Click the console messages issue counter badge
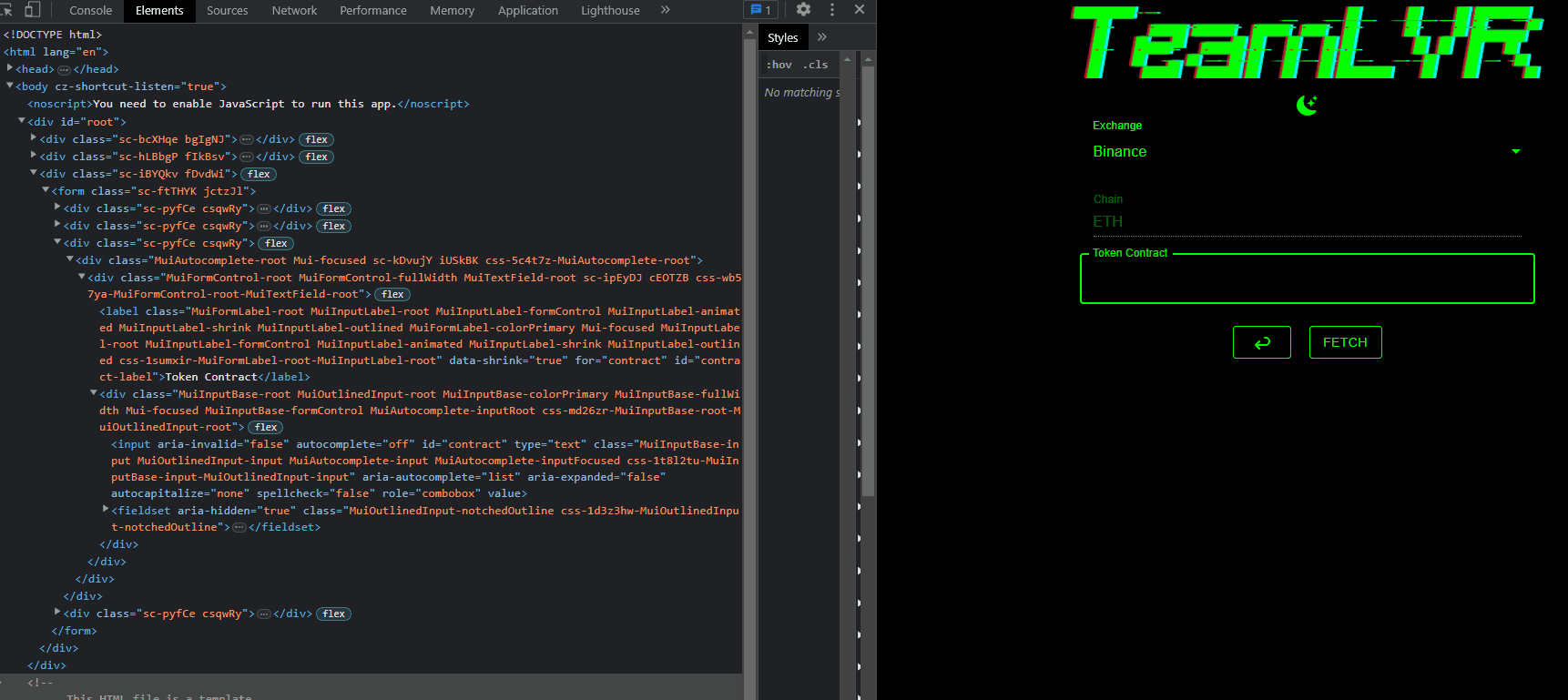Screen dimensions: 1568x700 pos(760,10)
